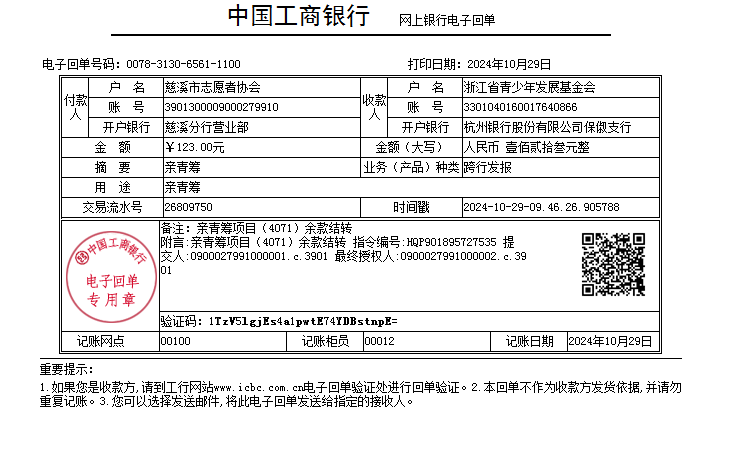
Task: Click payee bank 杭州银行股份有限公司保俶支行
Action: coord(547,127)
